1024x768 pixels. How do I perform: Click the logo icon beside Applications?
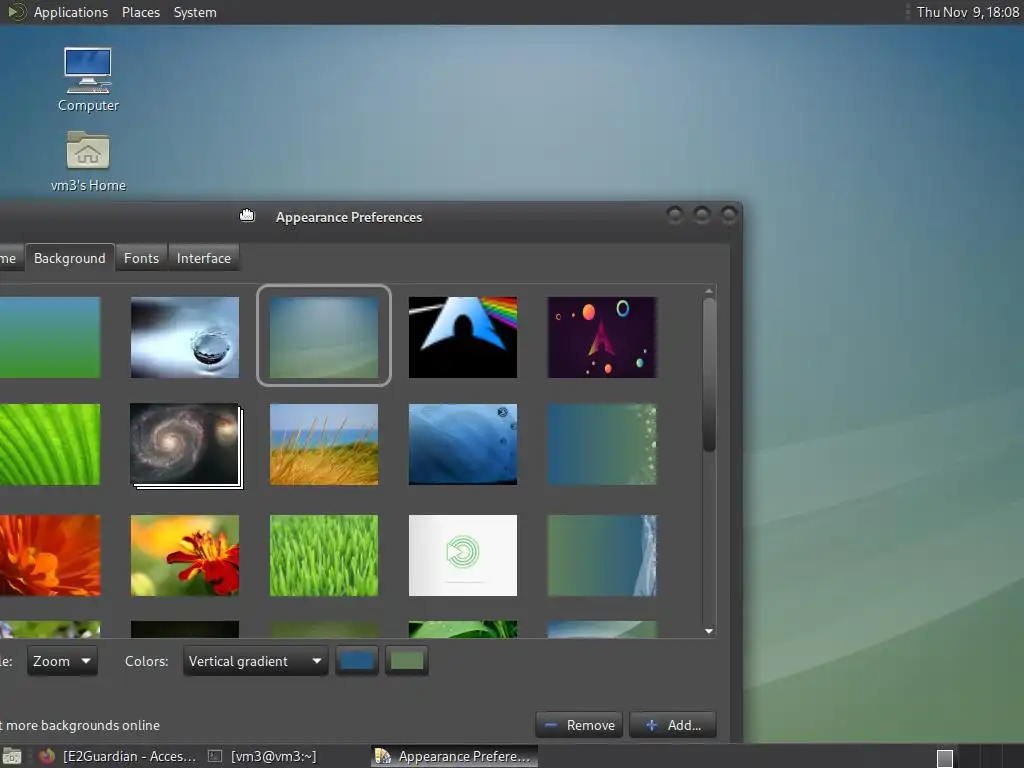pos(16,12)
